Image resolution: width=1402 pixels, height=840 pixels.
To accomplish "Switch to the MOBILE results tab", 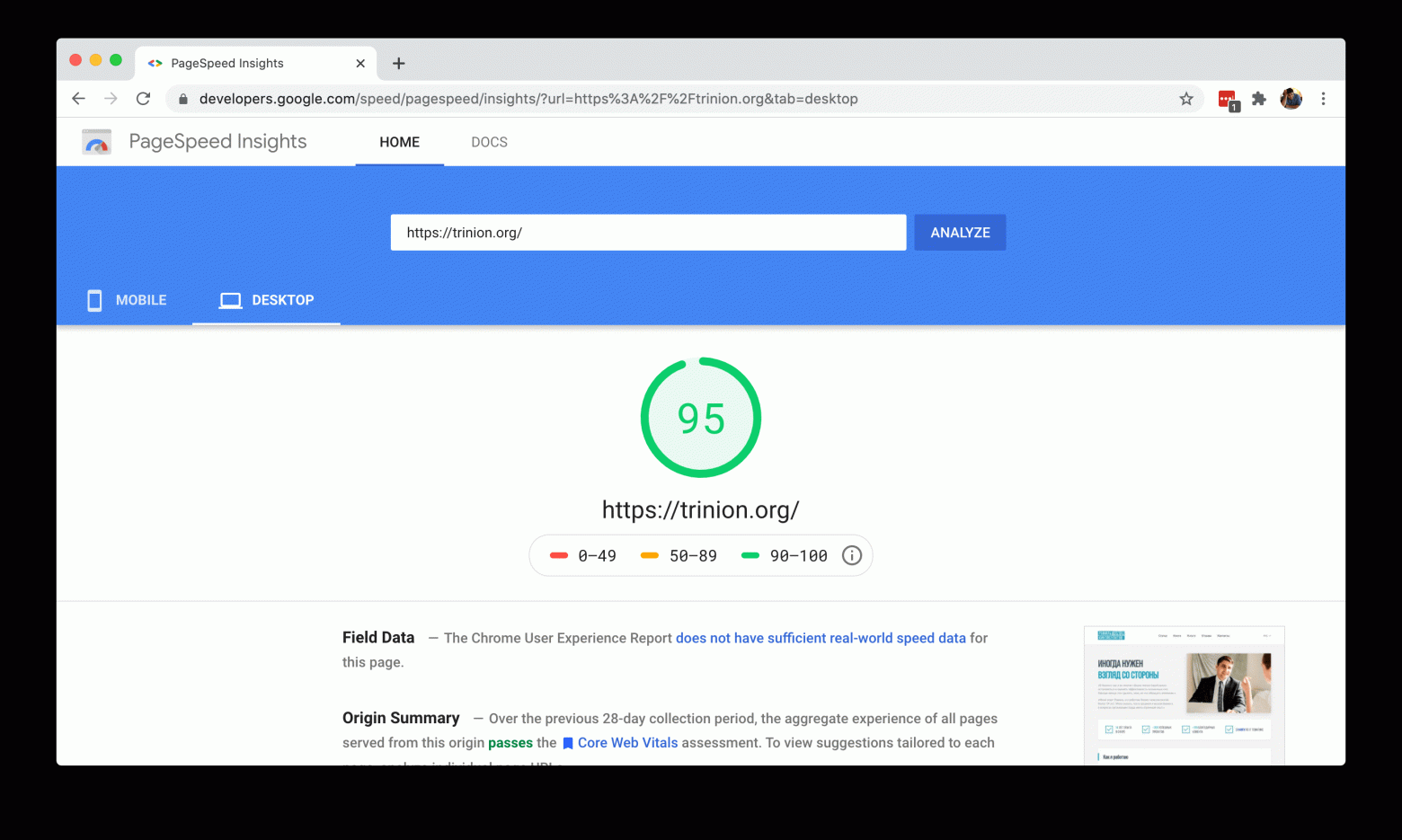I will 126,300.
